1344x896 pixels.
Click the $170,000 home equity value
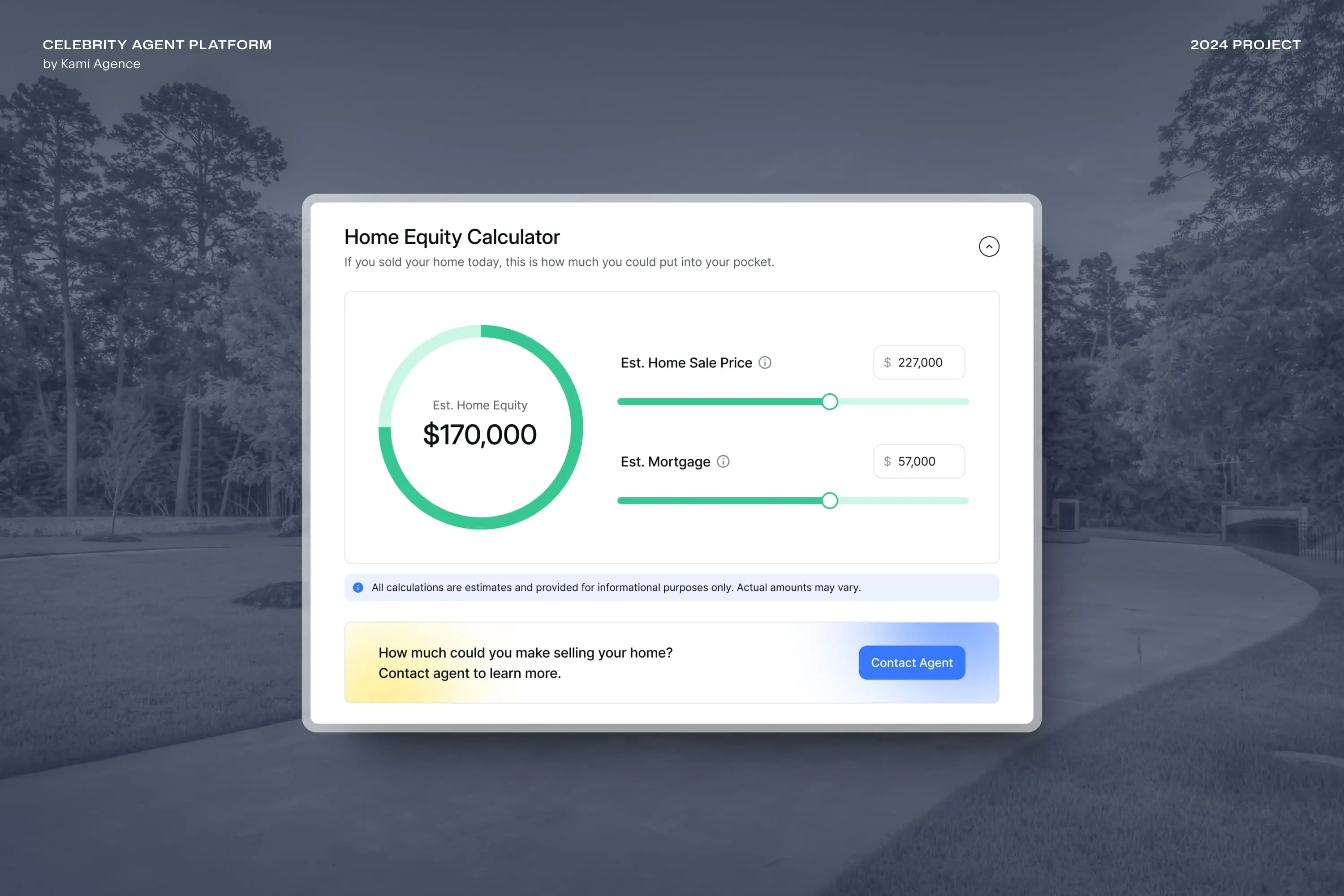(x=479, y=434)
